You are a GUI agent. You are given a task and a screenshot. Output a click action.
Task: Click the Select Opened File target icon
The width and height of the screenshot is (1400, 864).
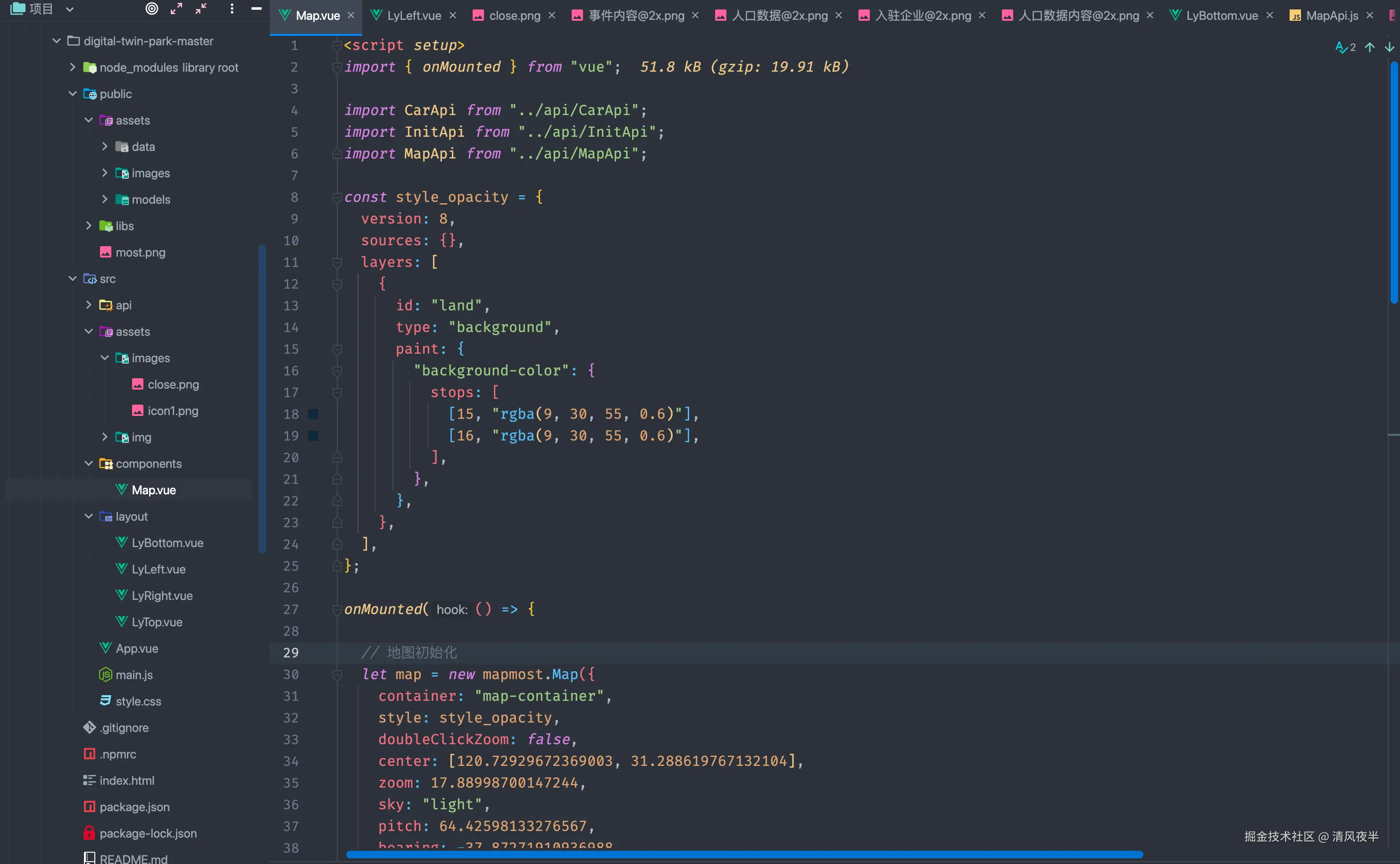click(x=151, y=8)
